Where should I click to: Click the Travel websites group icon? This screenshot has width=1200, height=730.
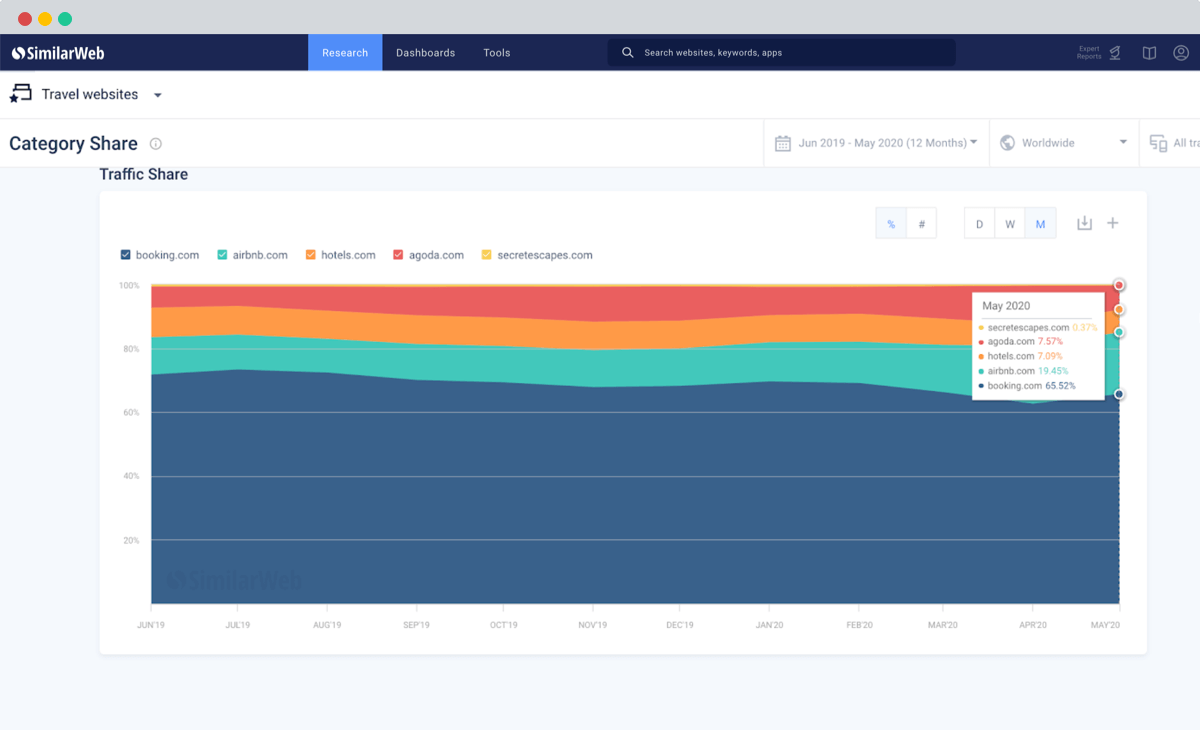point(20,94)
